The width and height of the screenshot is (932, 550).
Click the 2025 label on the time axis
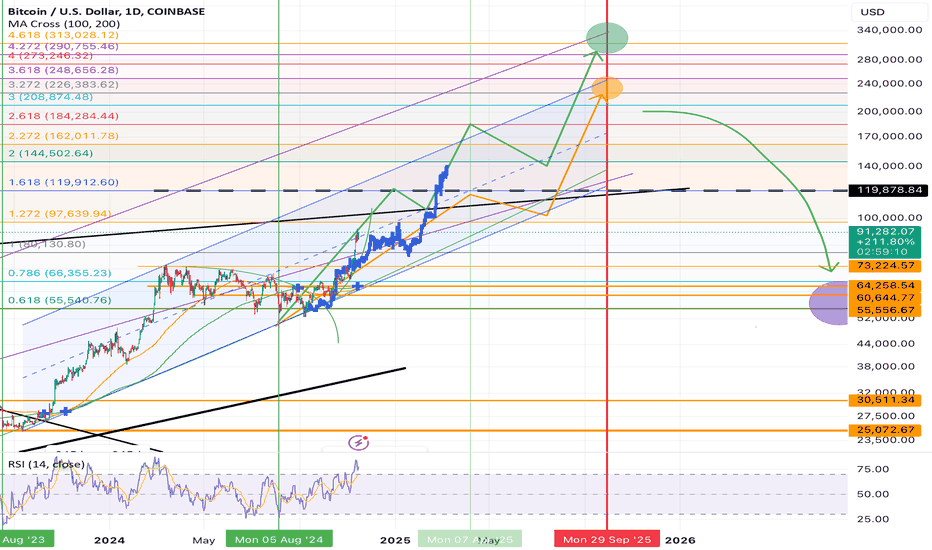pos(395,540)
